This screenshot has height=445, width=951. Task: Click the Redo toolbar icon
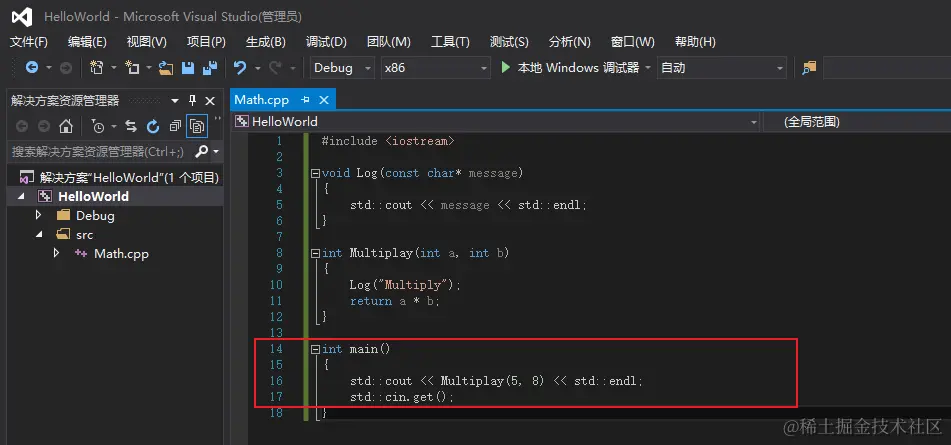275,68
